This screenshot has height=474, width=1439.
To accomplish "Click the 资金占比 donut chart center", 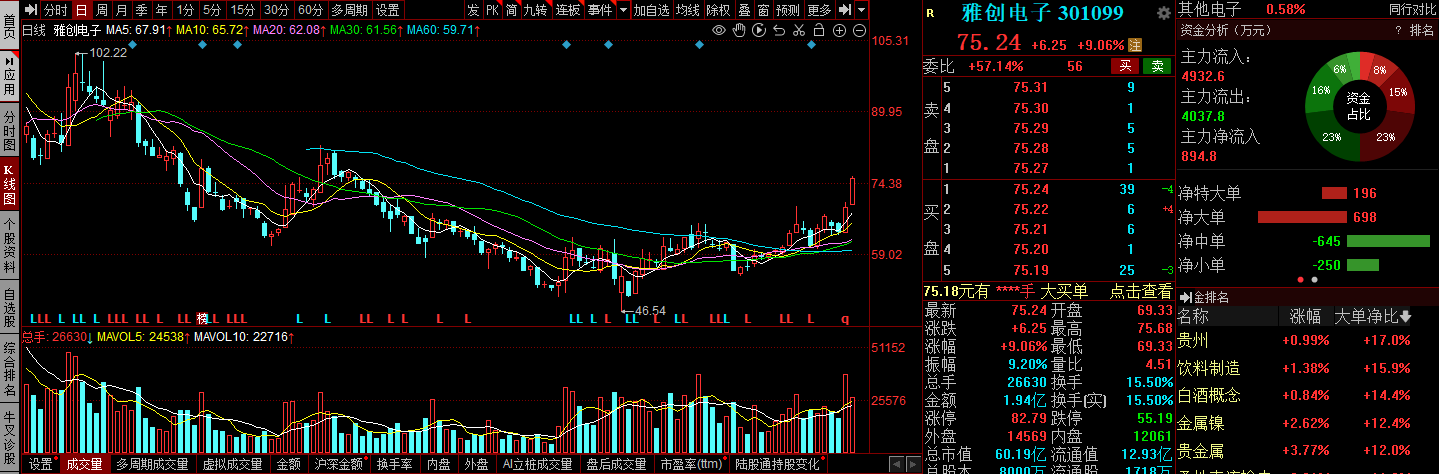I will [1357, 106].
